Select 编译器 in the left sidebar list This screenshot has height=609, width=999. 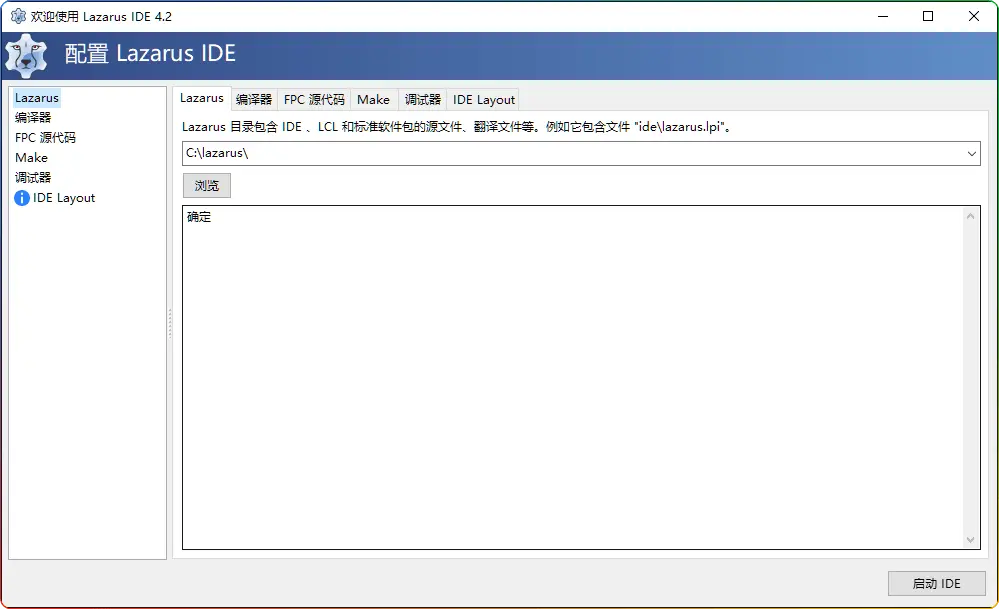pyautogui.click(x=33, y=117)
